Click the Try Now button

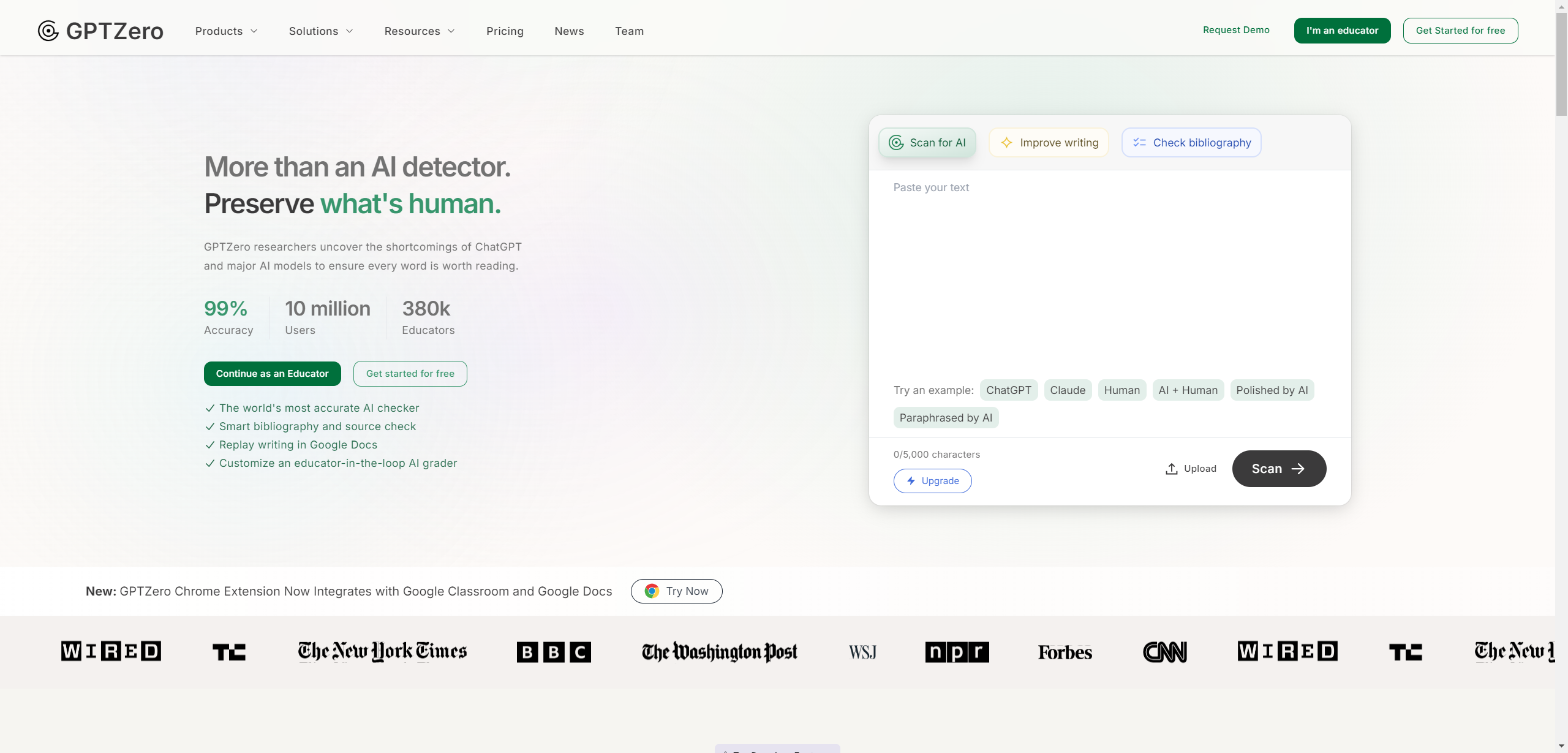[x=676, y=591]
